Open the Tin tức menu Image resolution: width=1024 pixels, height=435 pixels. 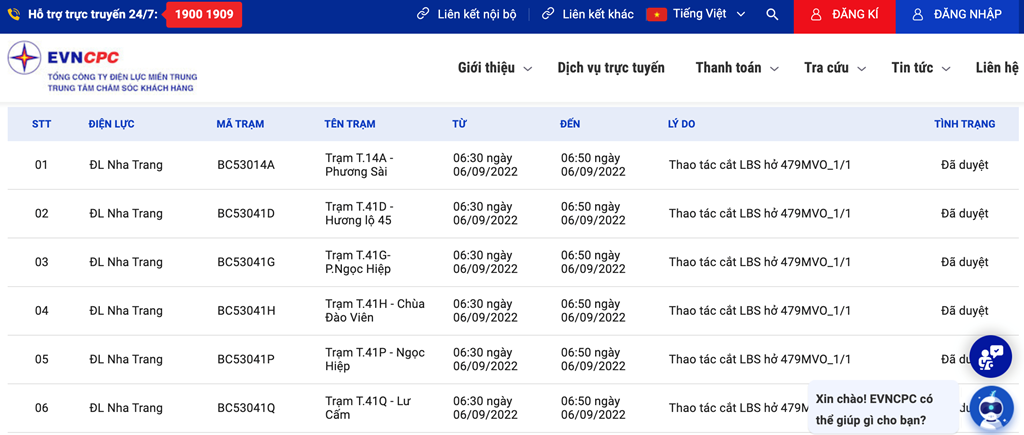click(920, 68)
